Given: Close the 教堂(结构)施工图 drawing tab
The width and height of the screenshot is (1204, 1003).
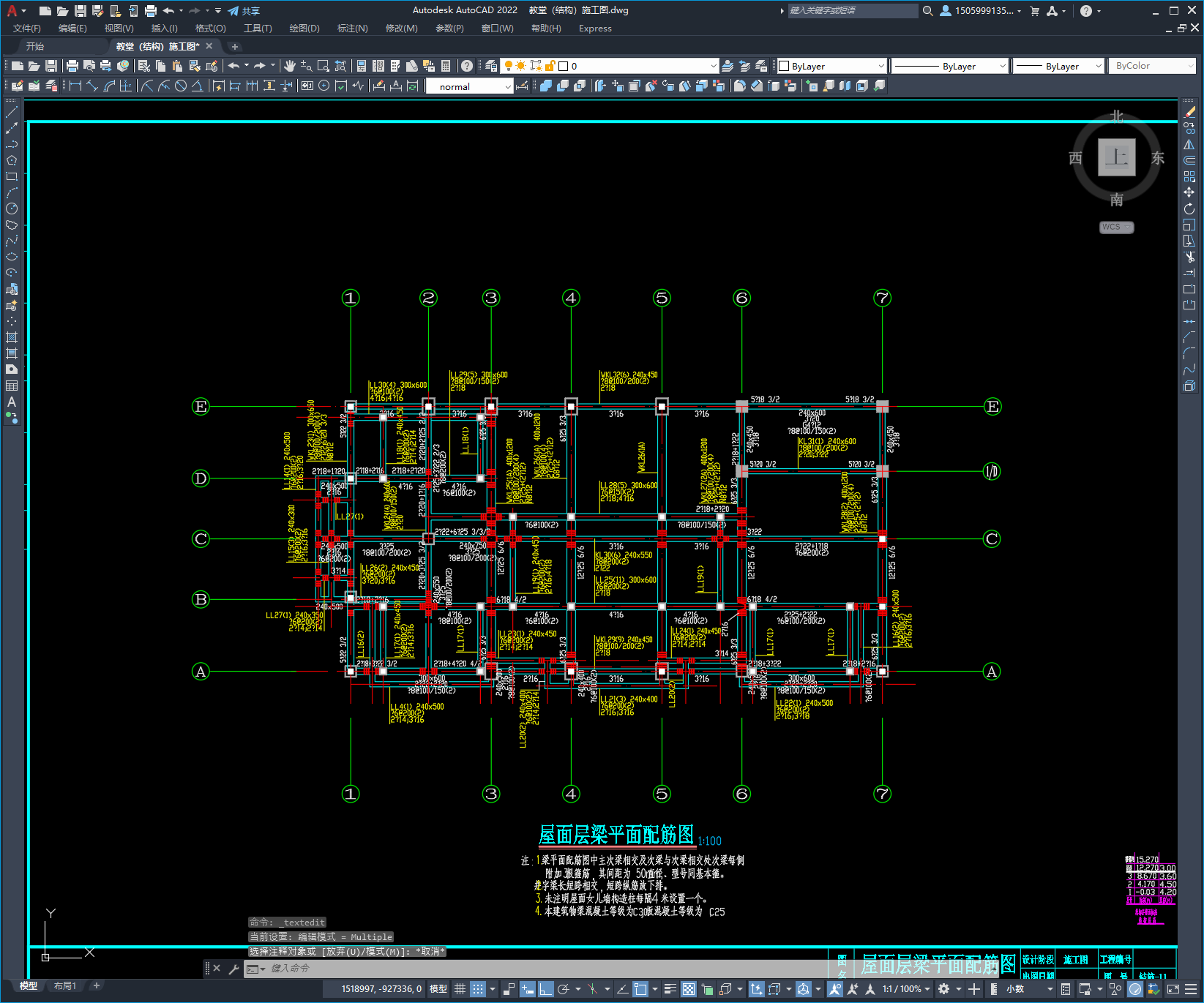Looking at the screenshot, I should coord(209,46).
